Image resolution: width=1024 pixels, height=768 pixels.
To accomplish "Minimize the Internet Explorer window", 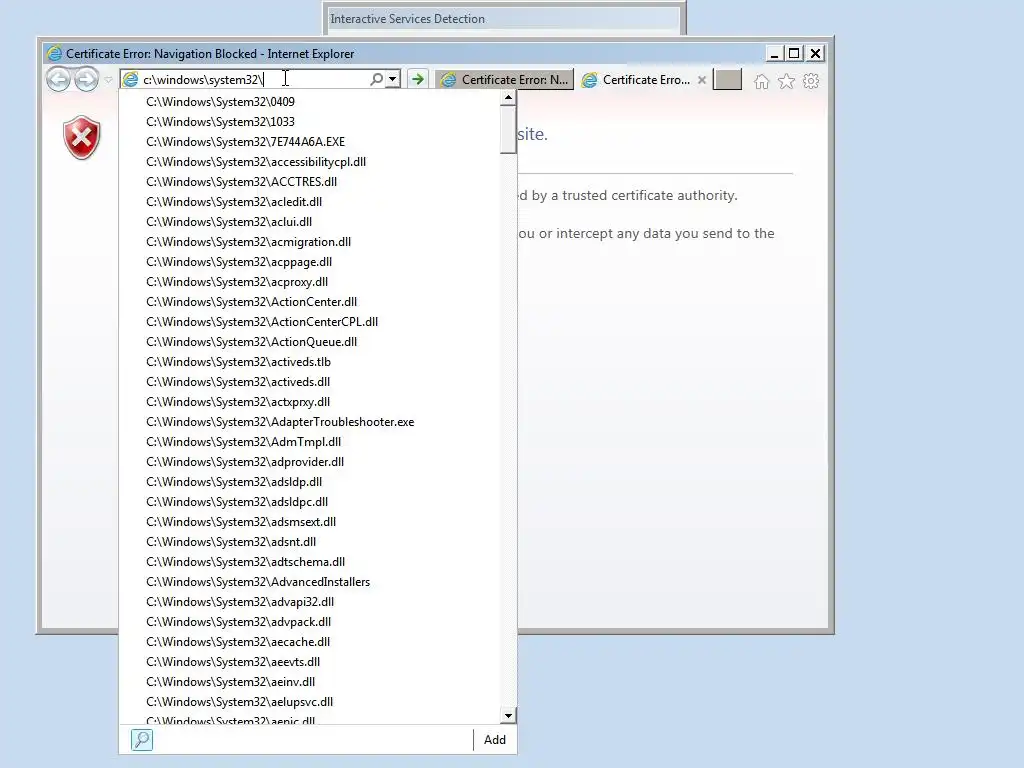I will [x=774, y=54].
